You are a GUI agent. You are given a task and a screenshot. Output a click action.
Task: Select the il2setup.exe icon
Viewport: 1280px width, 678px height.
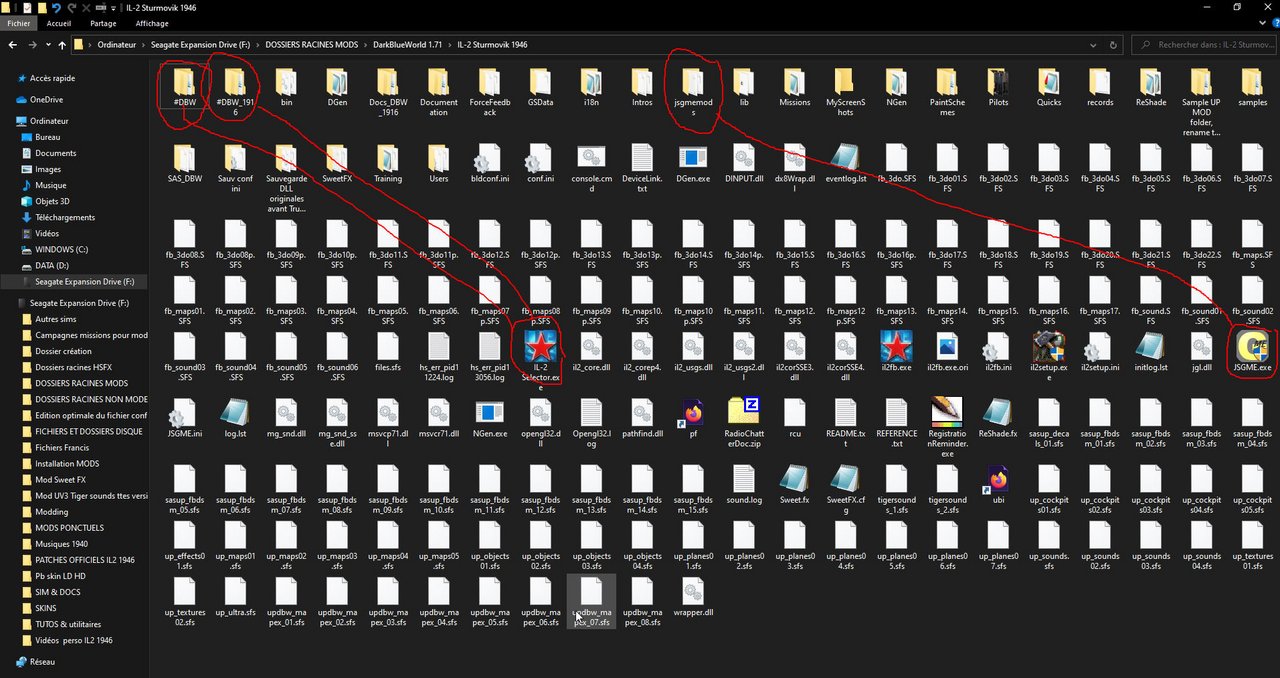point(1048,352)
